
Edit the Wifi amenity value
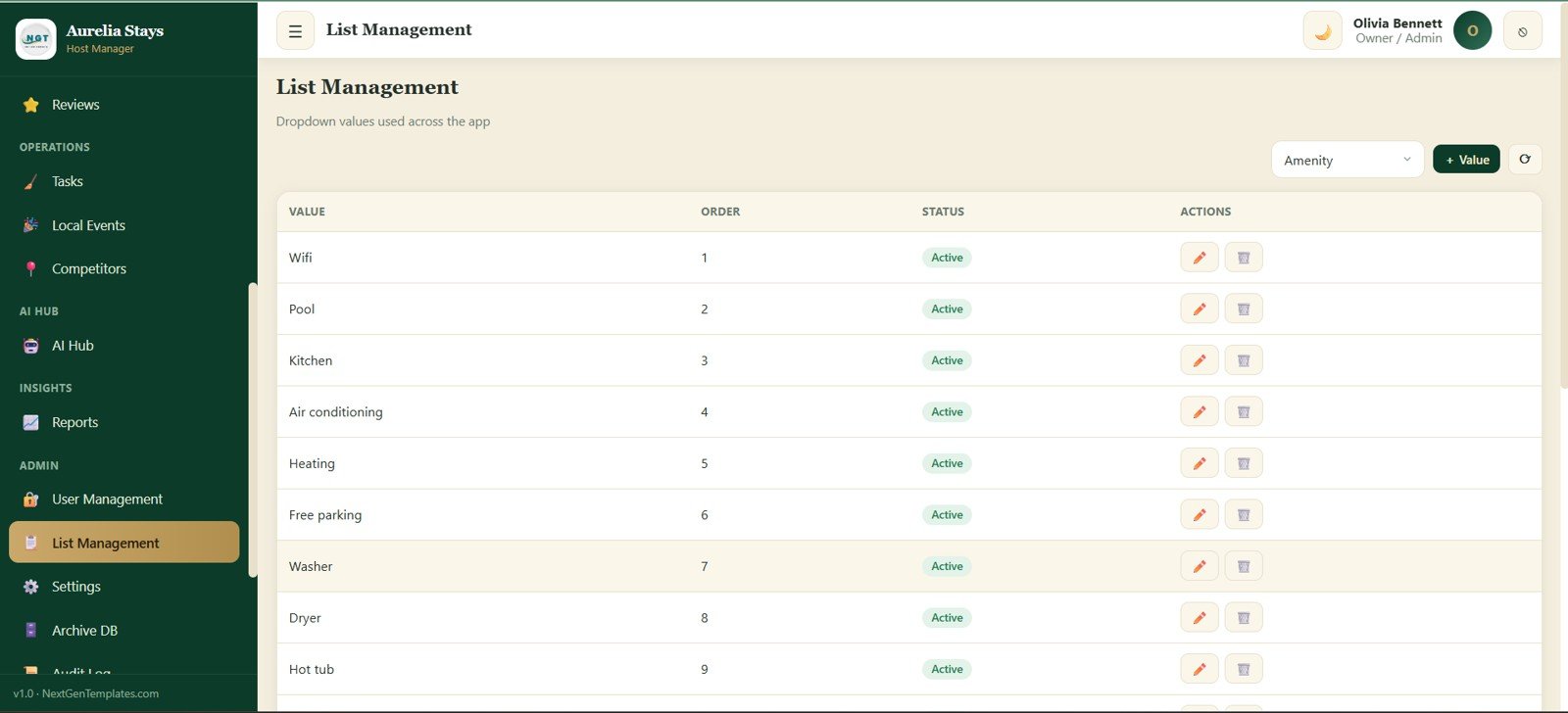pos(1199,258)
